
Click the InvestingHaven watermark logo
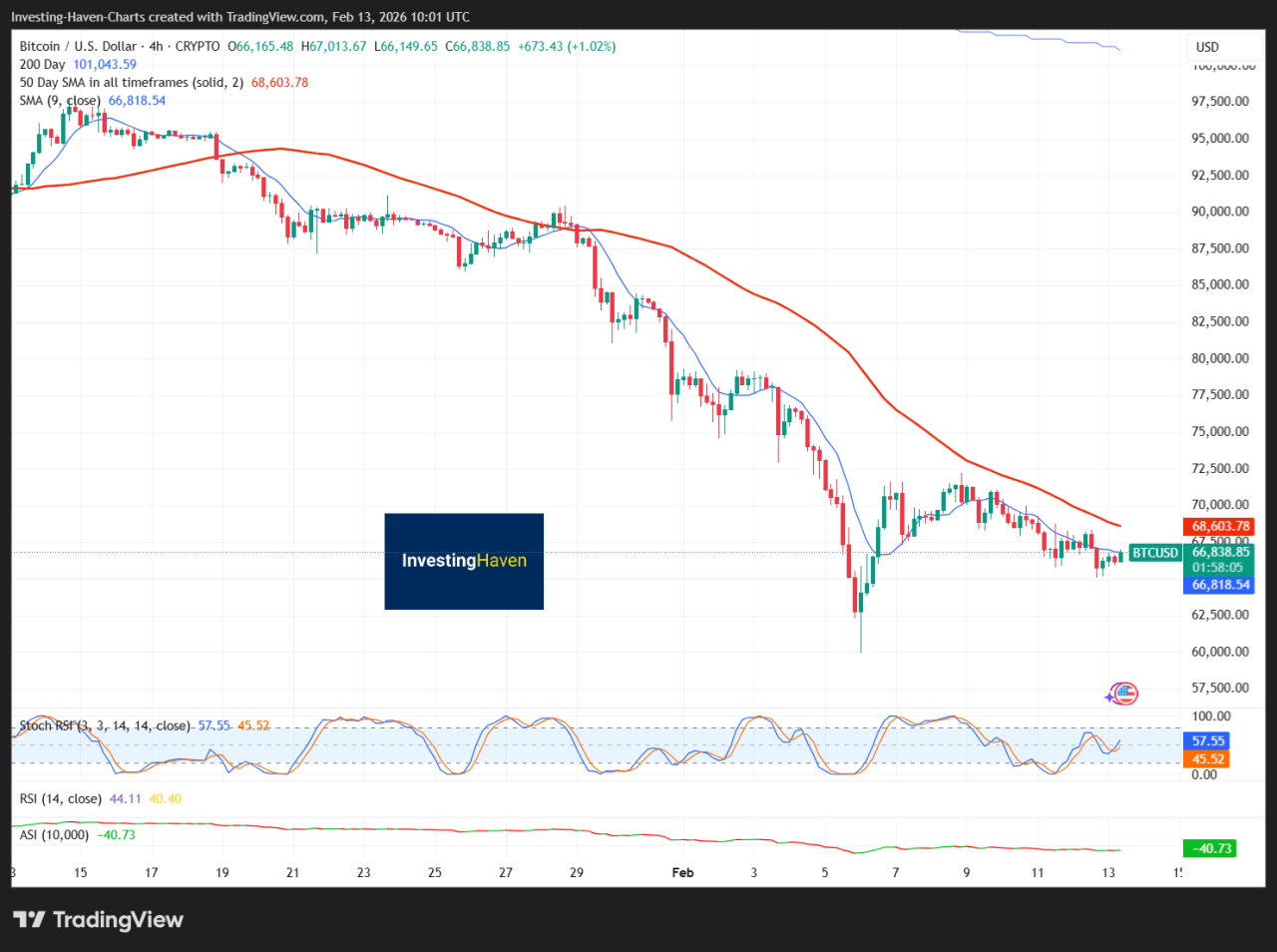(463, 561)
